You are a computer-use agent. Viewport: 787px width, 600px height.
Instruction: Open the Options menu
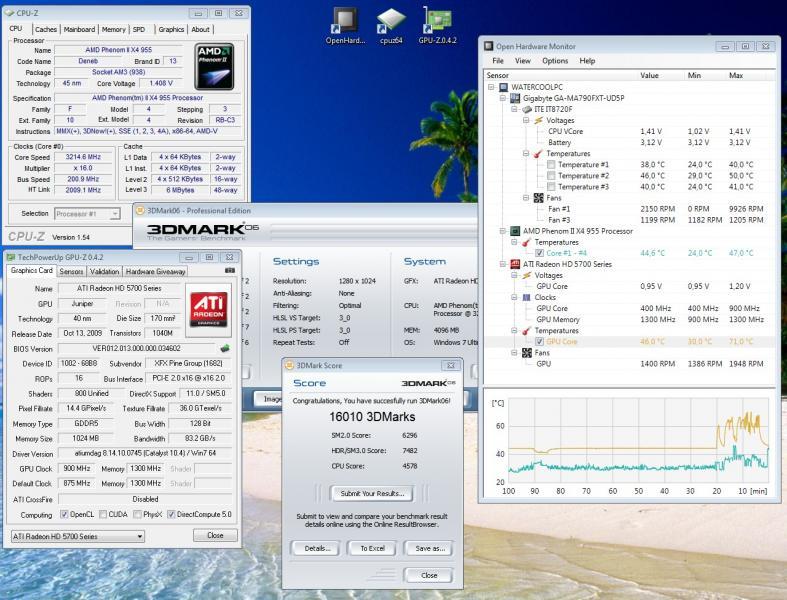pos(555,61)
